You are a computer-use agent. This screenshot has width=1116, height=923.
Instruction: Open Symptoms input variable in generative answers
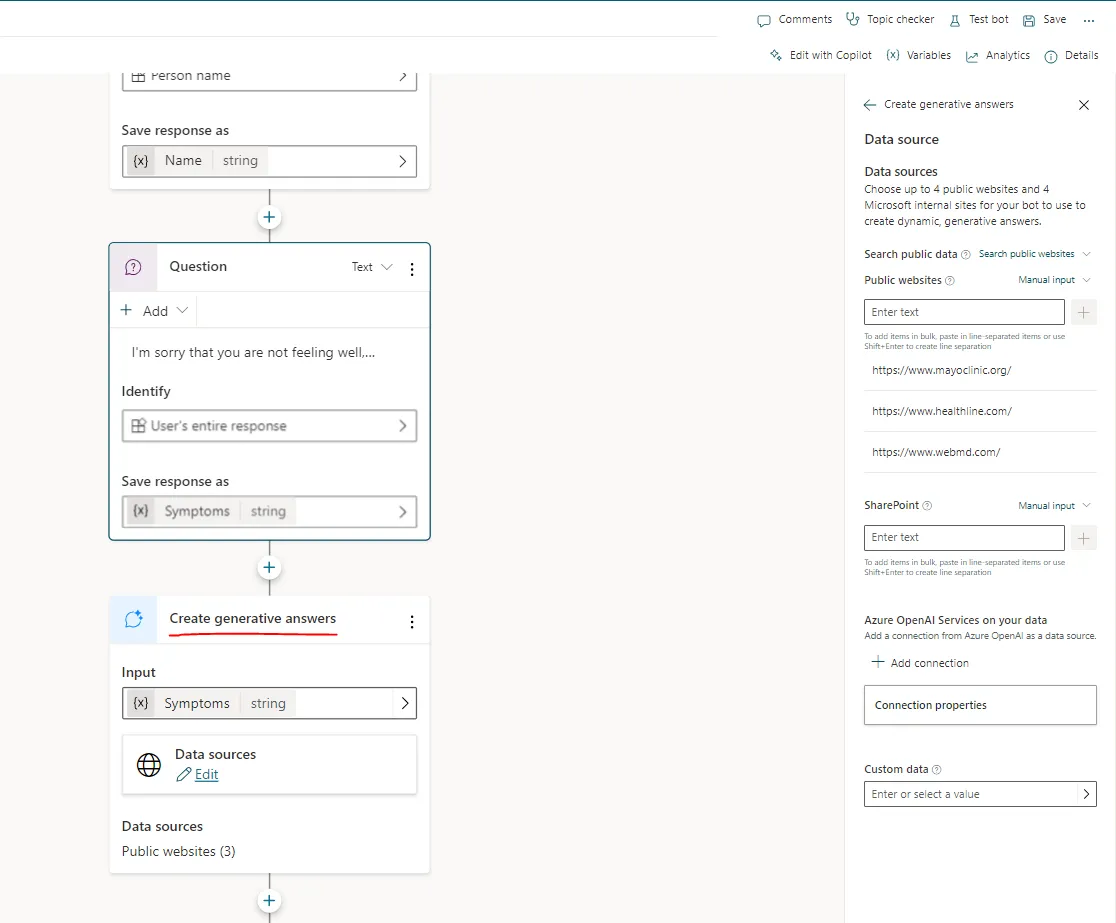point(269,703)
